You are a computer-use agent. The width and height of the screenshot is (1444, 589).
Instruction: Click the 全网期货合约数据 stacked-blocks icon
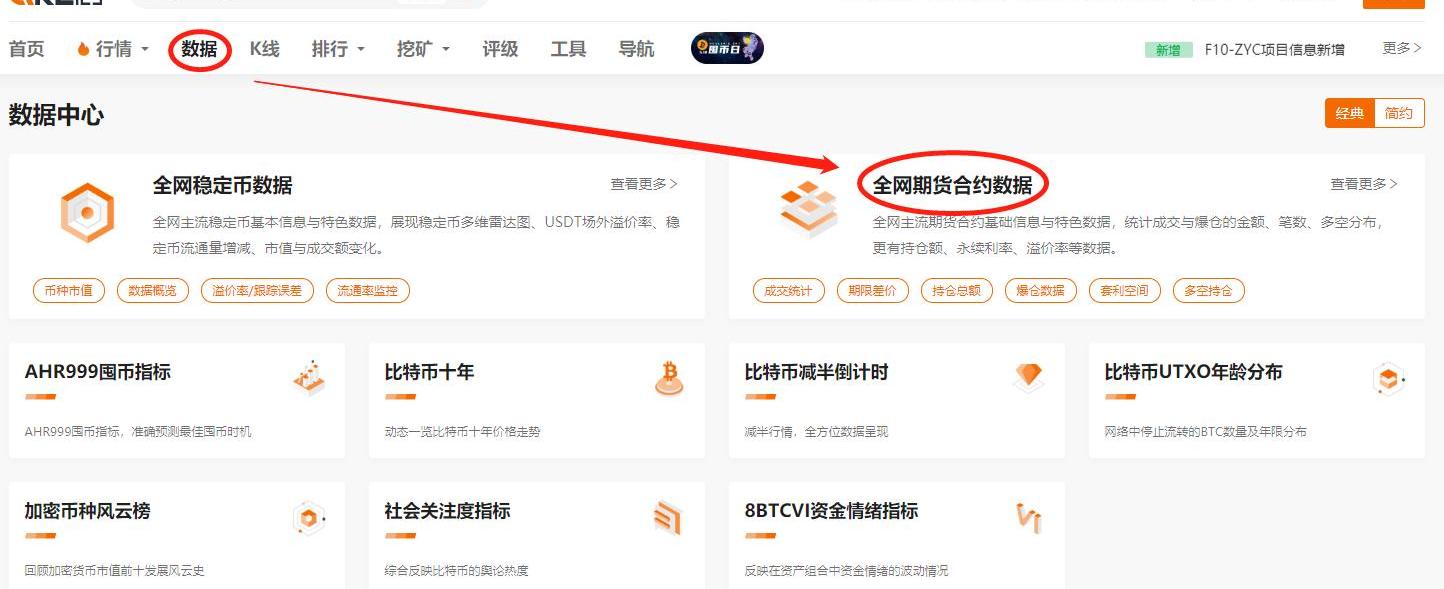pos(808,209)
